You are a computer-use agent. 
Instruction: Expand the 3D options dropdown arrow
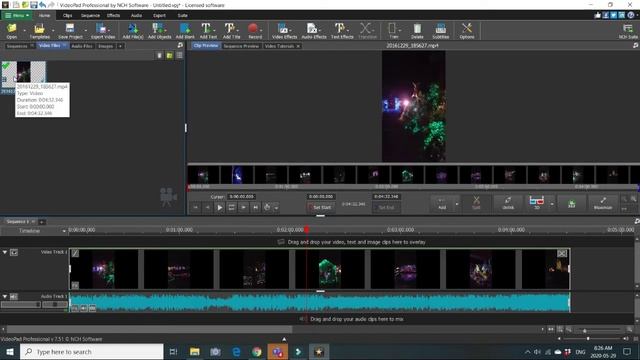tap(552, 203)
